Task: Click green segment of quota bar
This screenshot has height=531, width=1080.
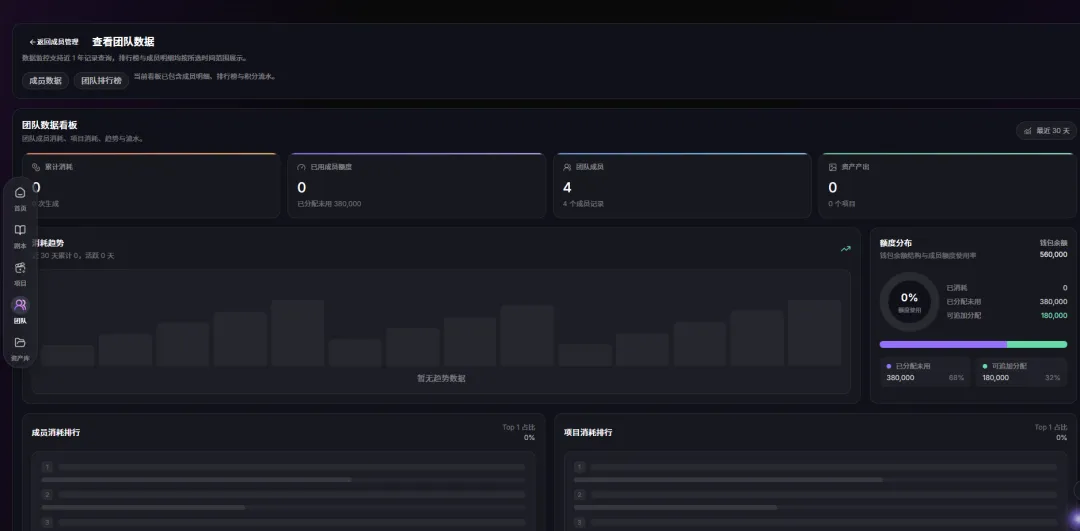Action: [x=1037, y=344]
